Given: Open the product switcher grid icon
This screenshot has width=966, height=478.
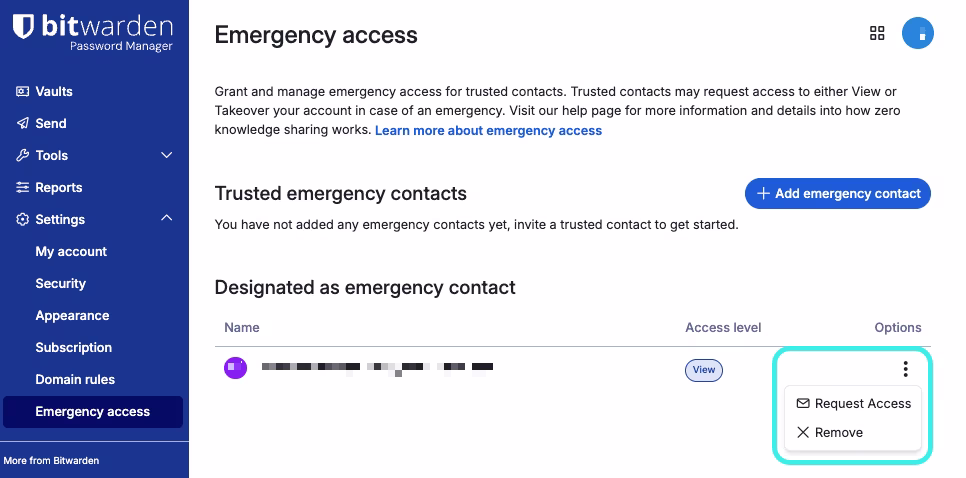Looking at the screenshot, I should pos(877,33).
